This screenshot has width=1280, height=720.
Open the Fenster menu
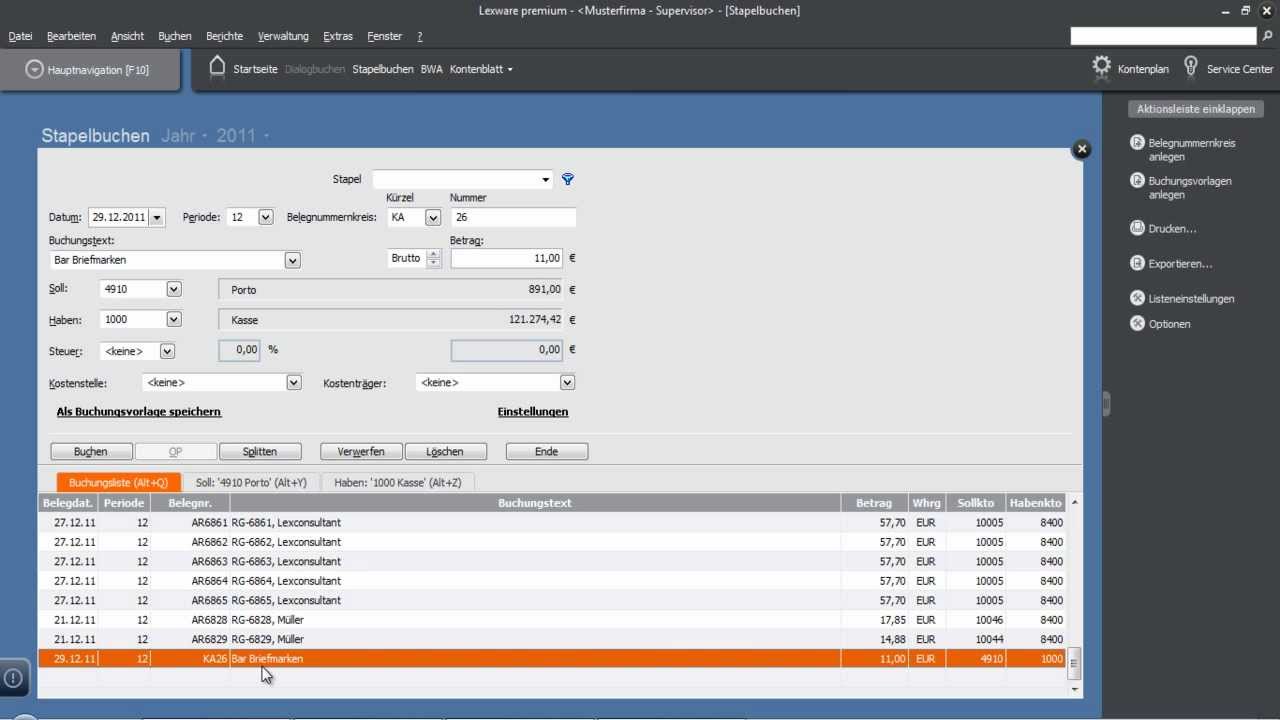click(x=385, y=36)
